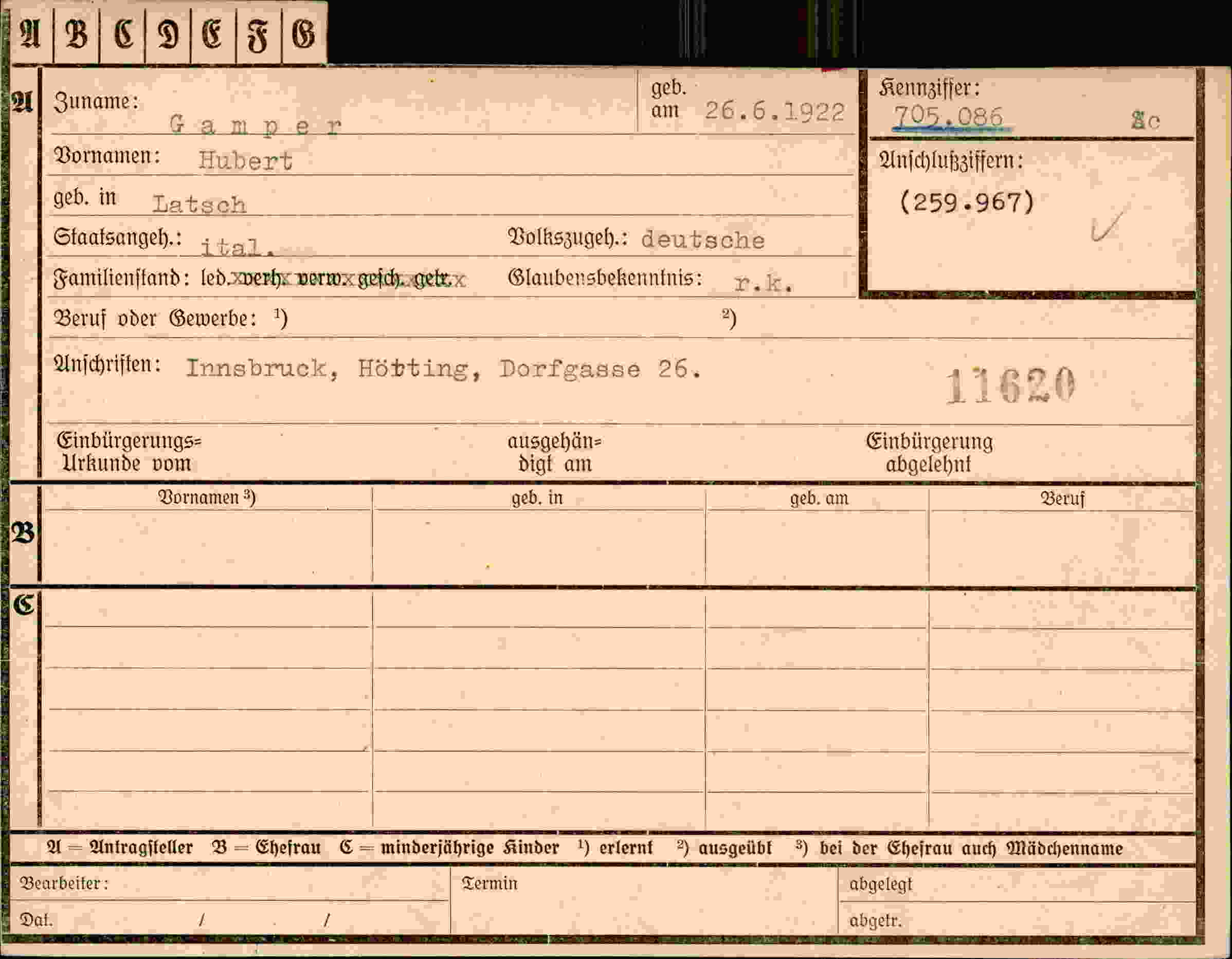Click the 'Vornamen ³)' column header

pos(207,498)
